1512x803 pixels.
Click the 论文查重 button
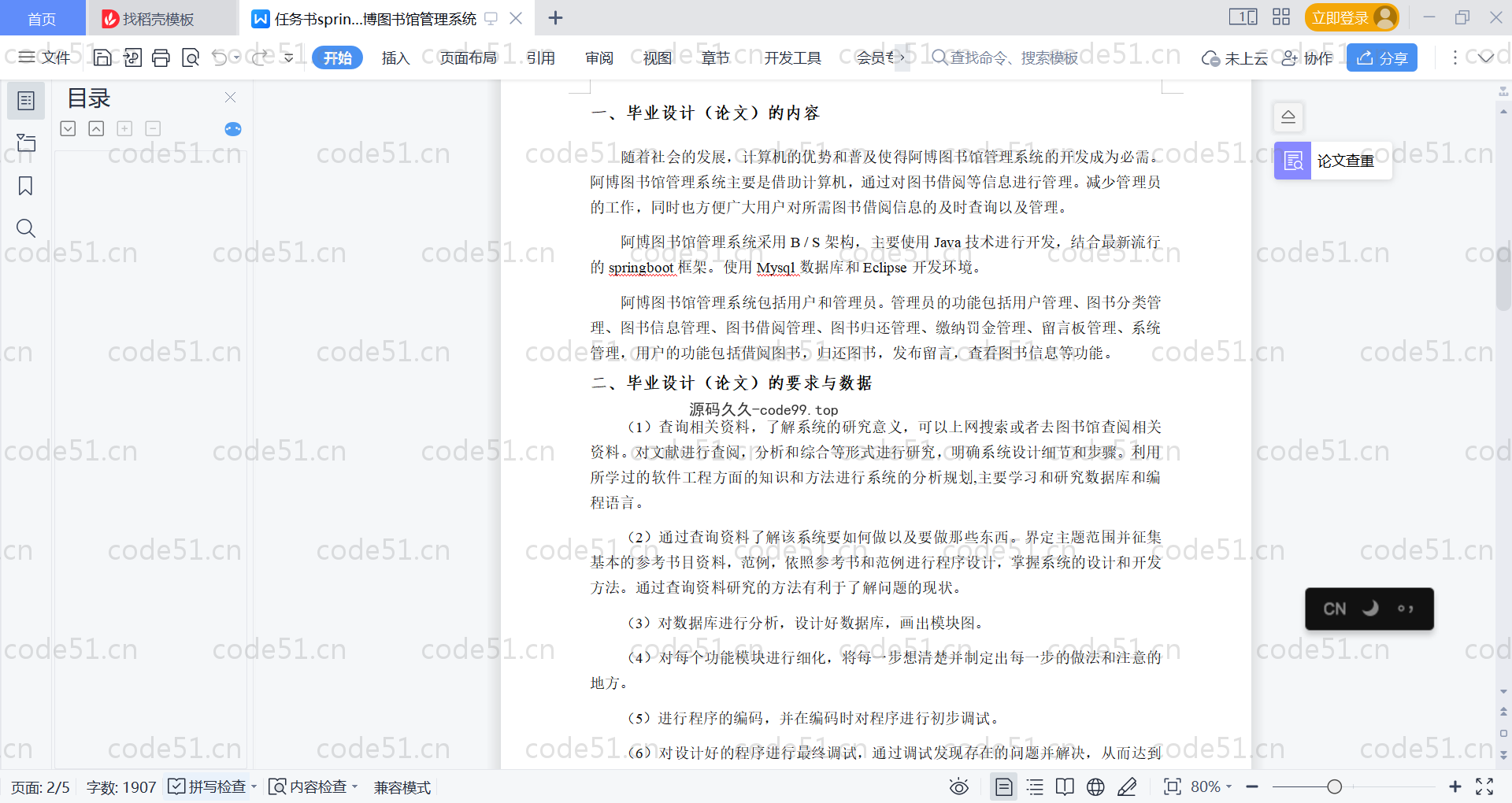coord(1333,161)
